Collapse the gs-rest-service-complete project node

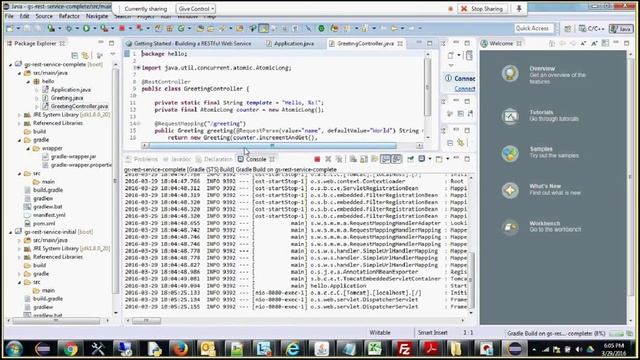[11, 64]
